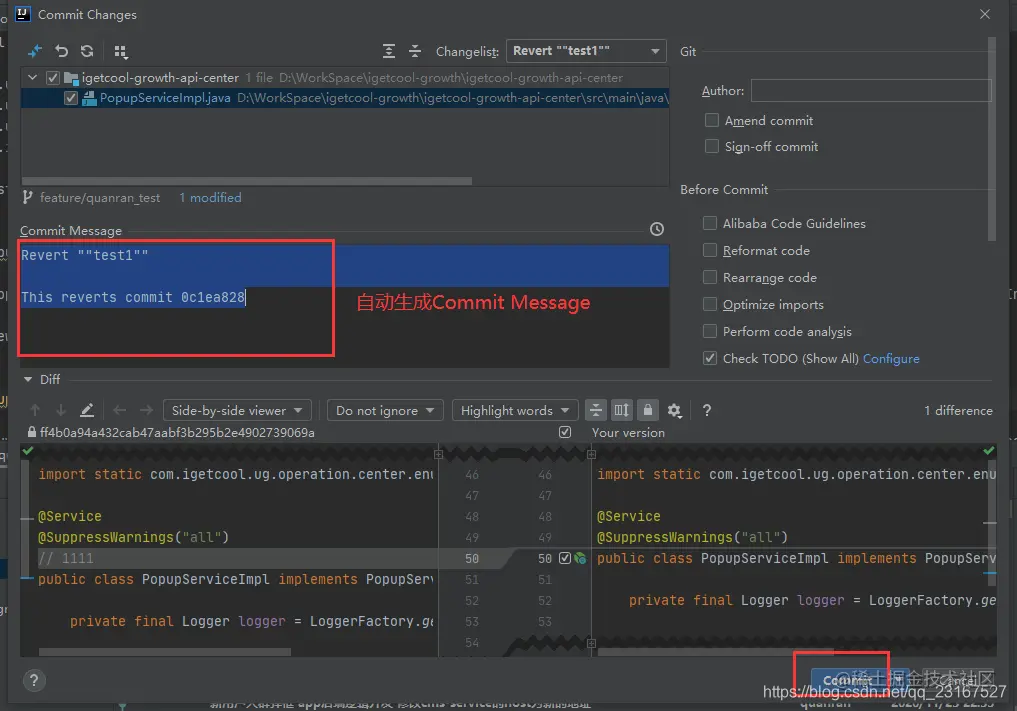Click the revert chunk icon at line 50
Viewport: 1017px width, 711px height.
580,558
